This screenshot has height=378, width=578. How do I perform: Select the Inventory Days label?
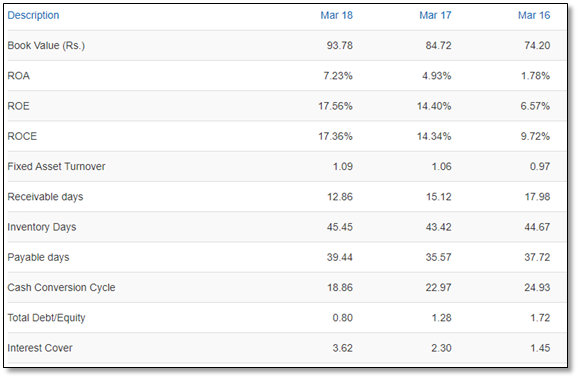click(42, 227)
